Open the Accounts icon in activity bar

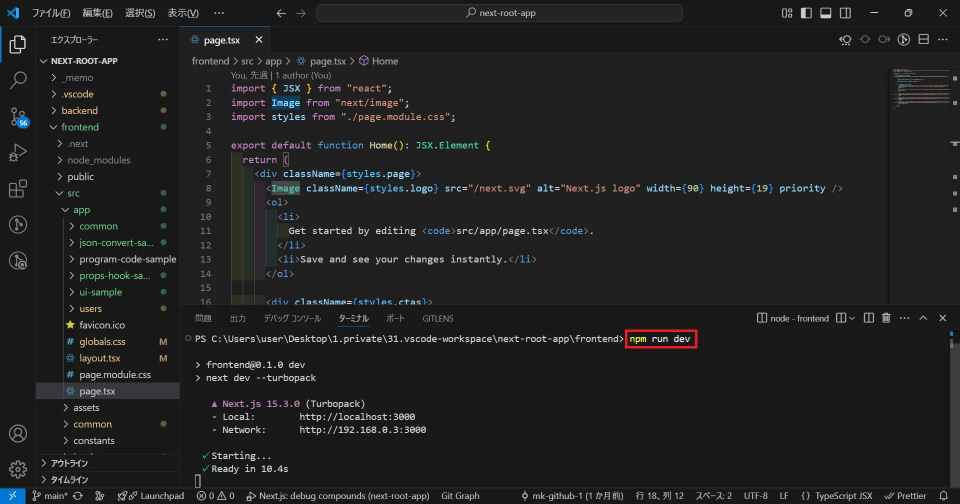pyautogui.click(x=18, y=434)
